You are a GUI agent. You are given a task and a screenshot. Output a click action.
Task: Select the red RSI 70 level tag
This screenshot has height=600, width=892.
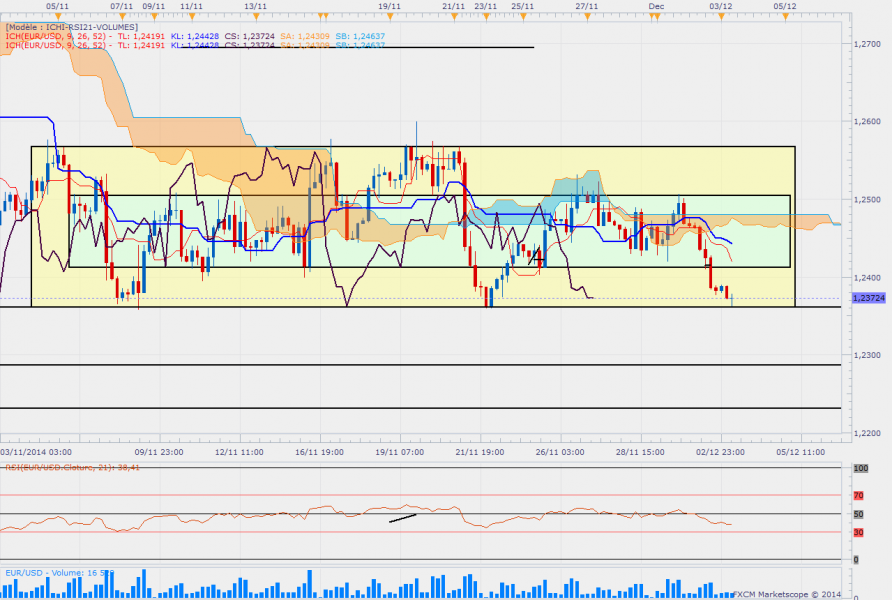(858, 495)
